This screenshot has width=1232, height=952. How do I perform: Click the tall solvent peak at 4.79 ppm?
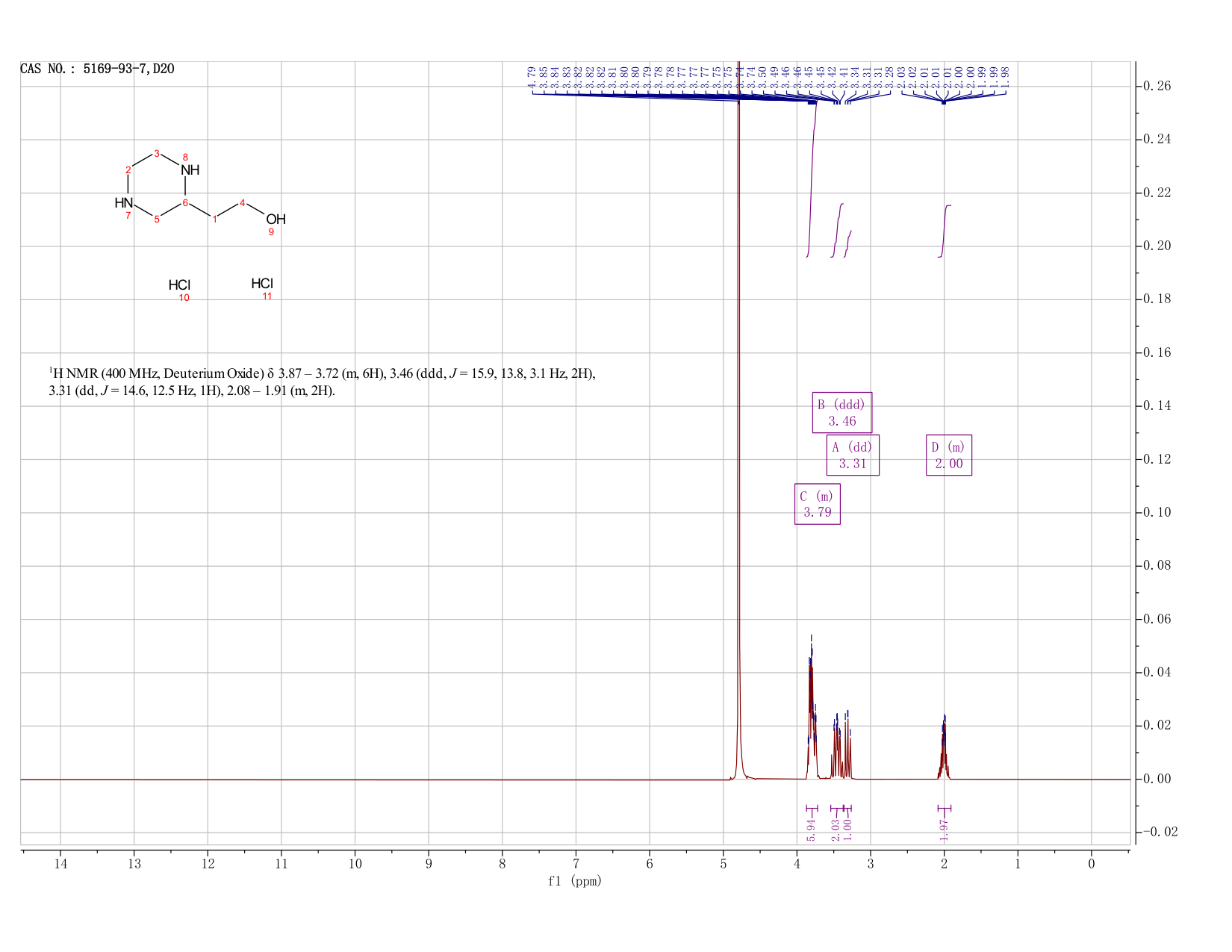point(738,418)
